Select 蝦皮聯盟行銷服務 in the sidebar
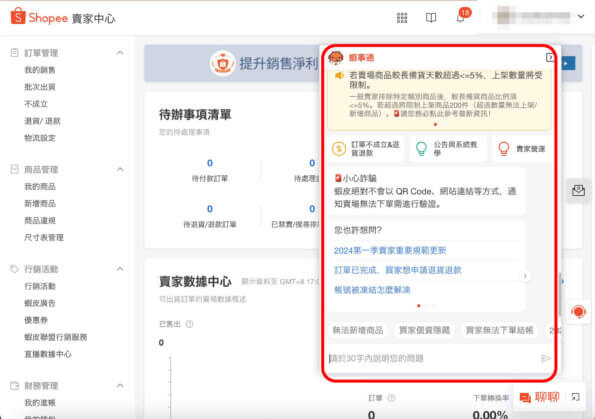This screenshot has width=595, height=419. pyautogui.click(x=56, y=337)
